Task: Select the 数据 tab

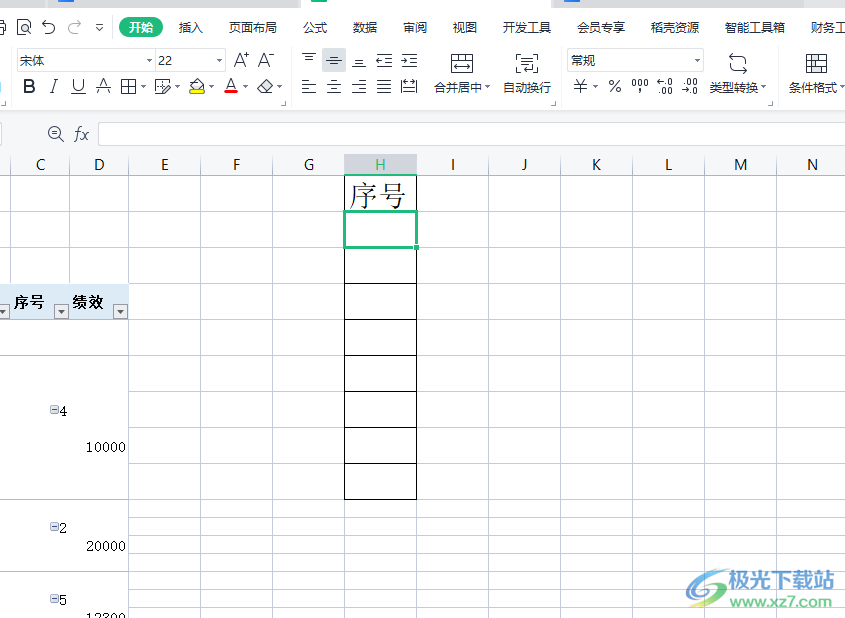Action: 365,27
